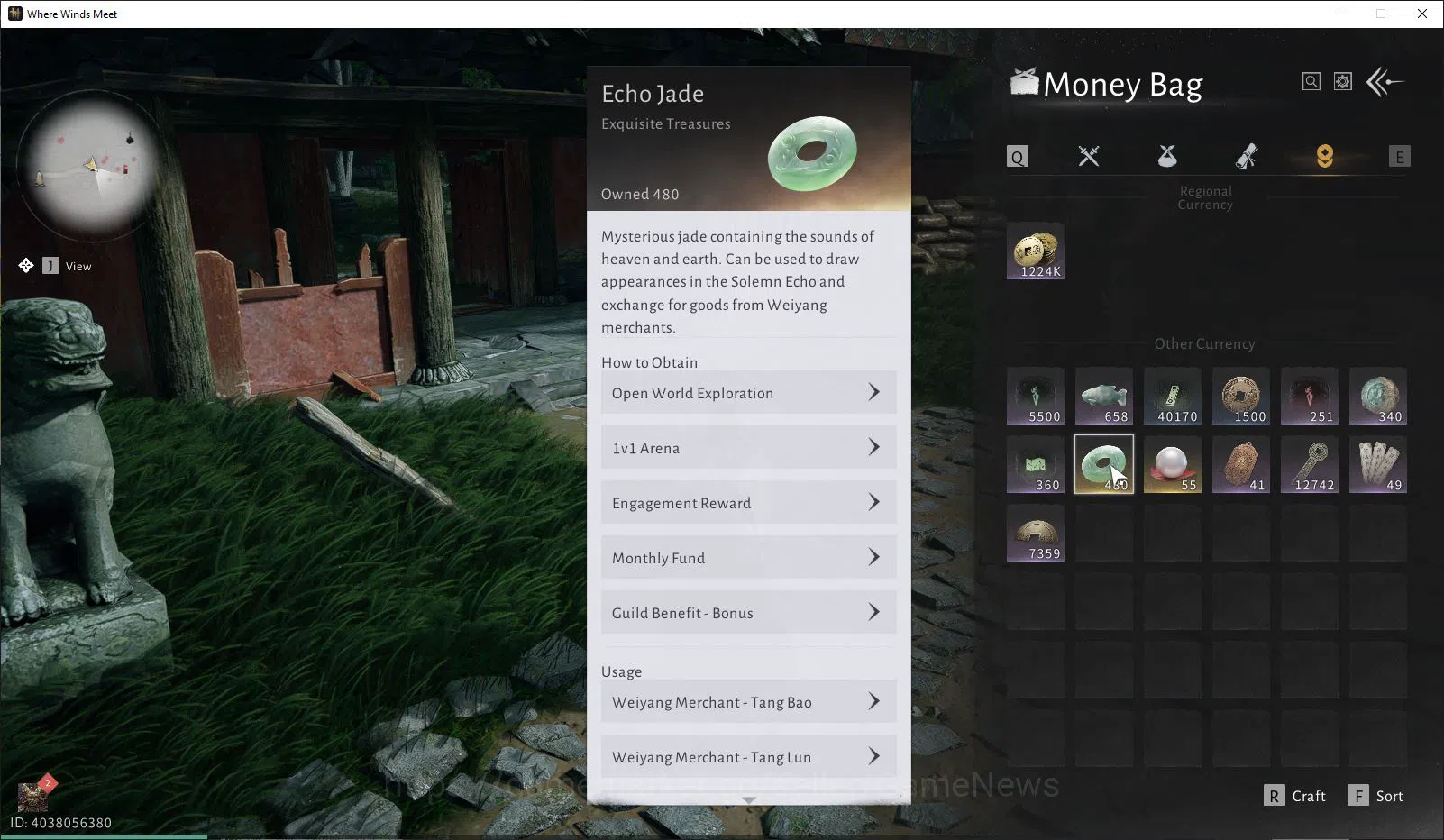This screenshot has width=1444, height=840.
Task: Select the half-coin currency showing 7359
Action: [x=1036, y=534]
